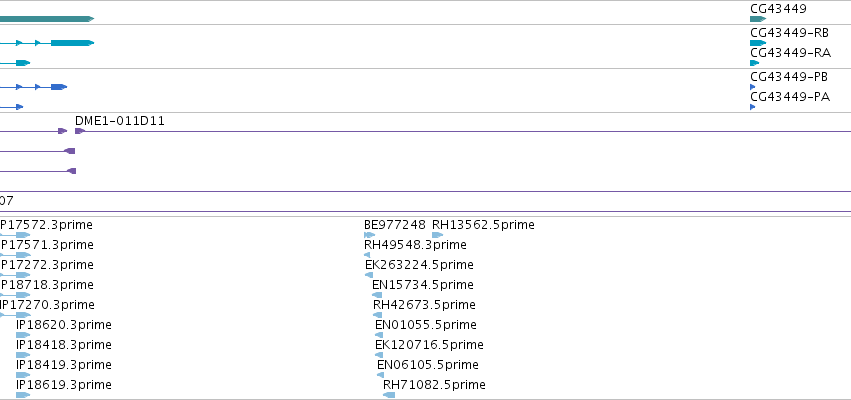Click the DME1-011D11 feature arrow

coord(80,131)
